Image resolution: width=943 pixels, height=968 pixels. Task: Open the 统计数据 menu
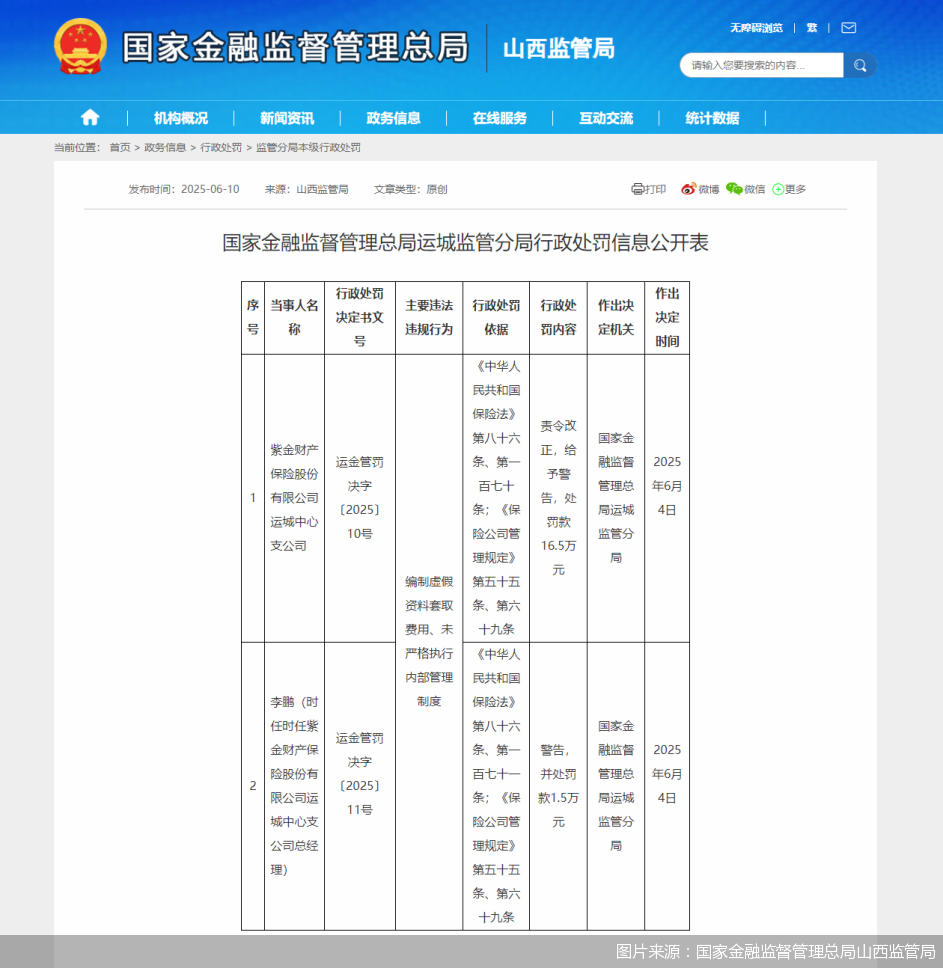point(712,118)
